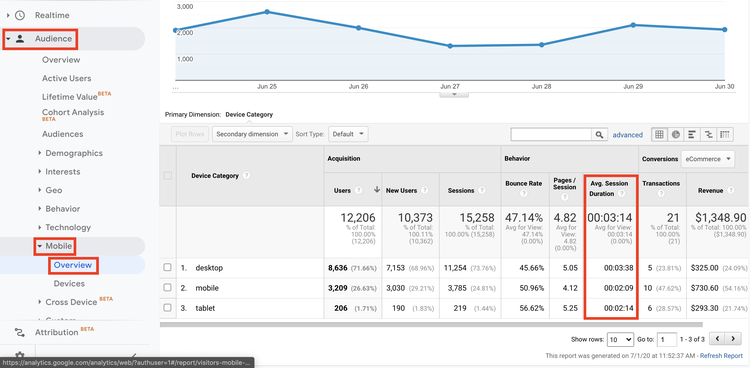Go to previous page of rows
Image resolution: width=750 pixels, height=368 pixels.
717,339
